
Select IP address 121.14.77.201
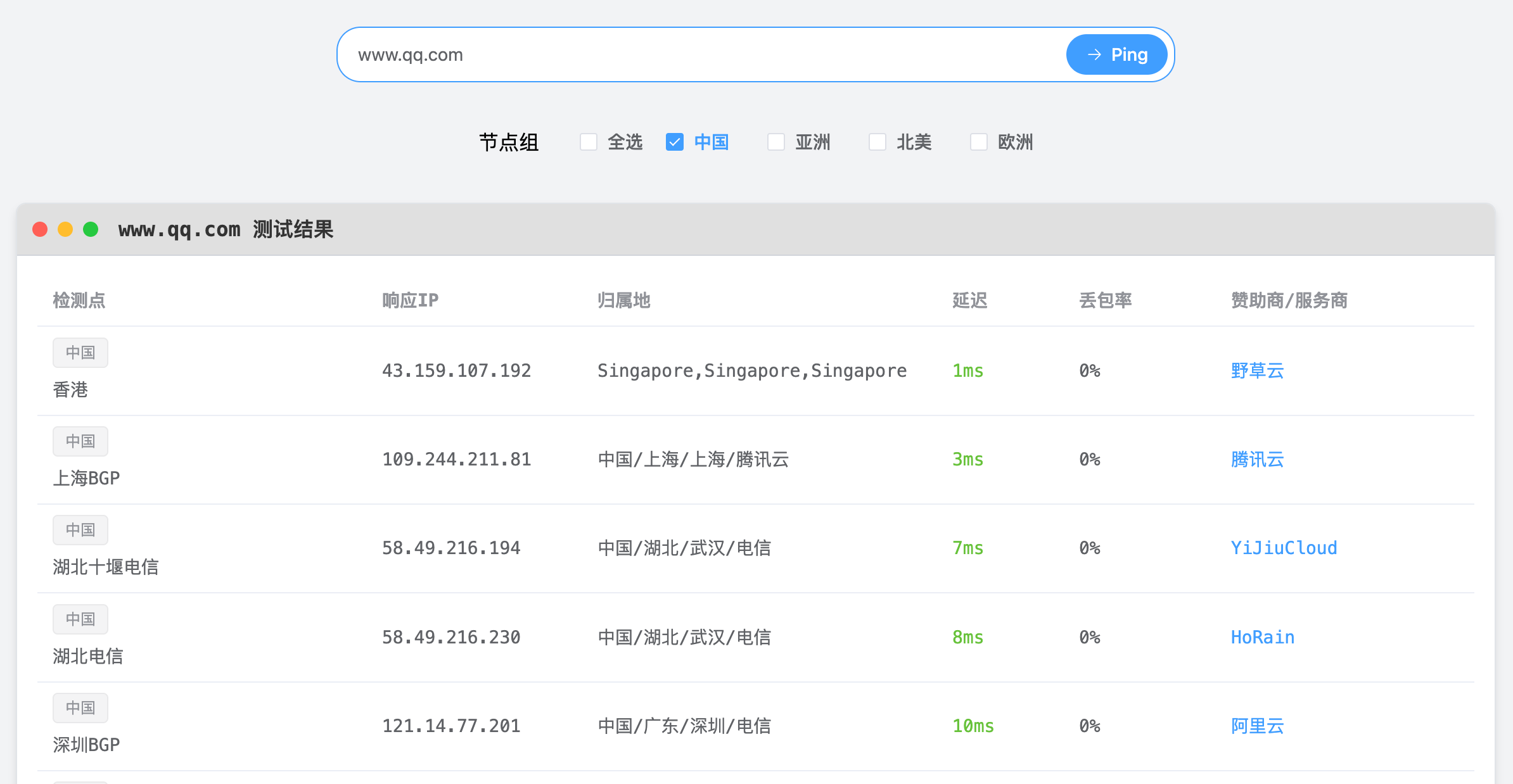point(451,726)
